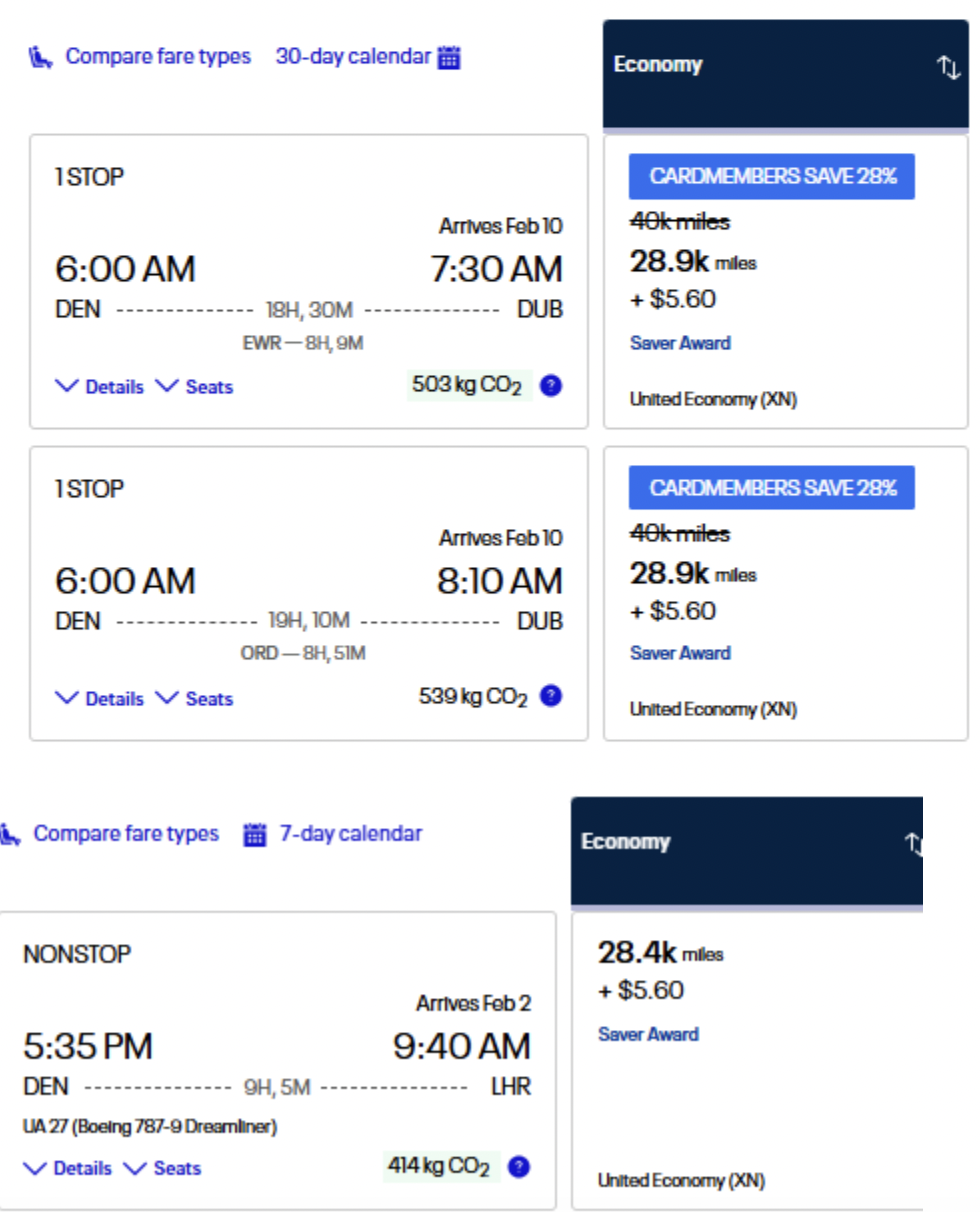Click the sort arrows in top Economy header

(x=948, y=67)
